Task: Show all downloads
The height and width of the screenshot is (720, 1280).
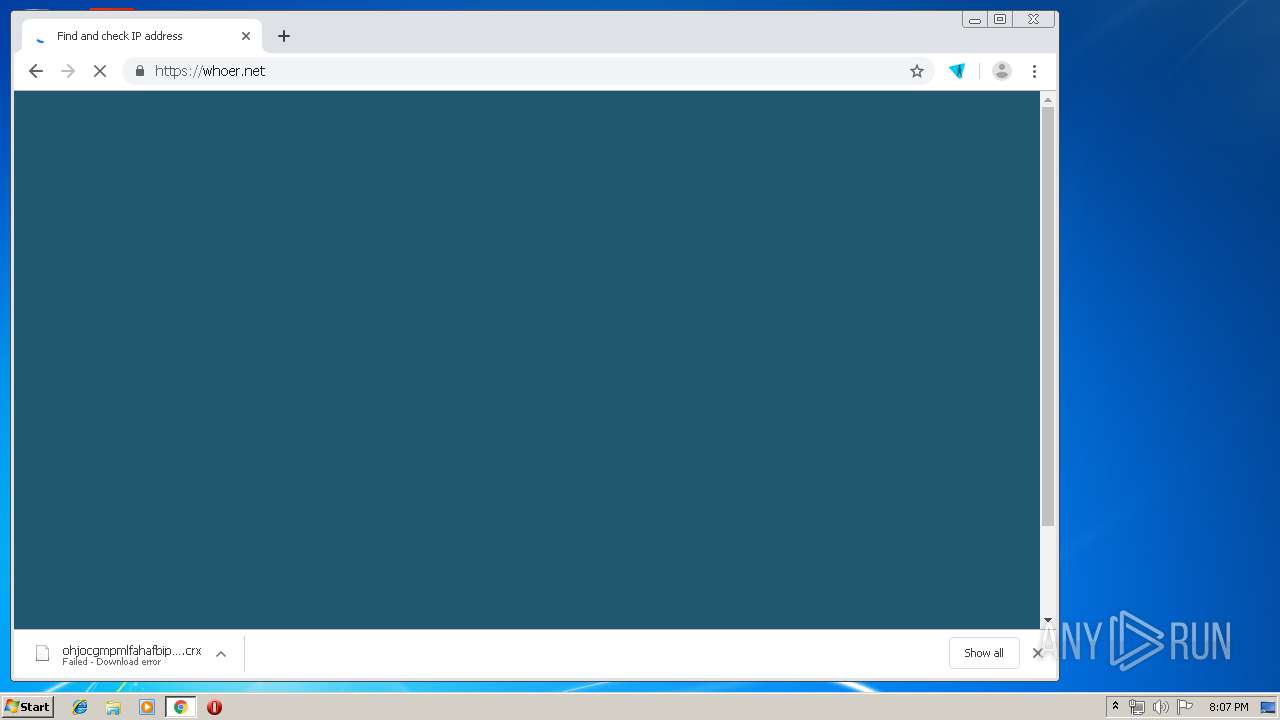Action: point(984,653)
